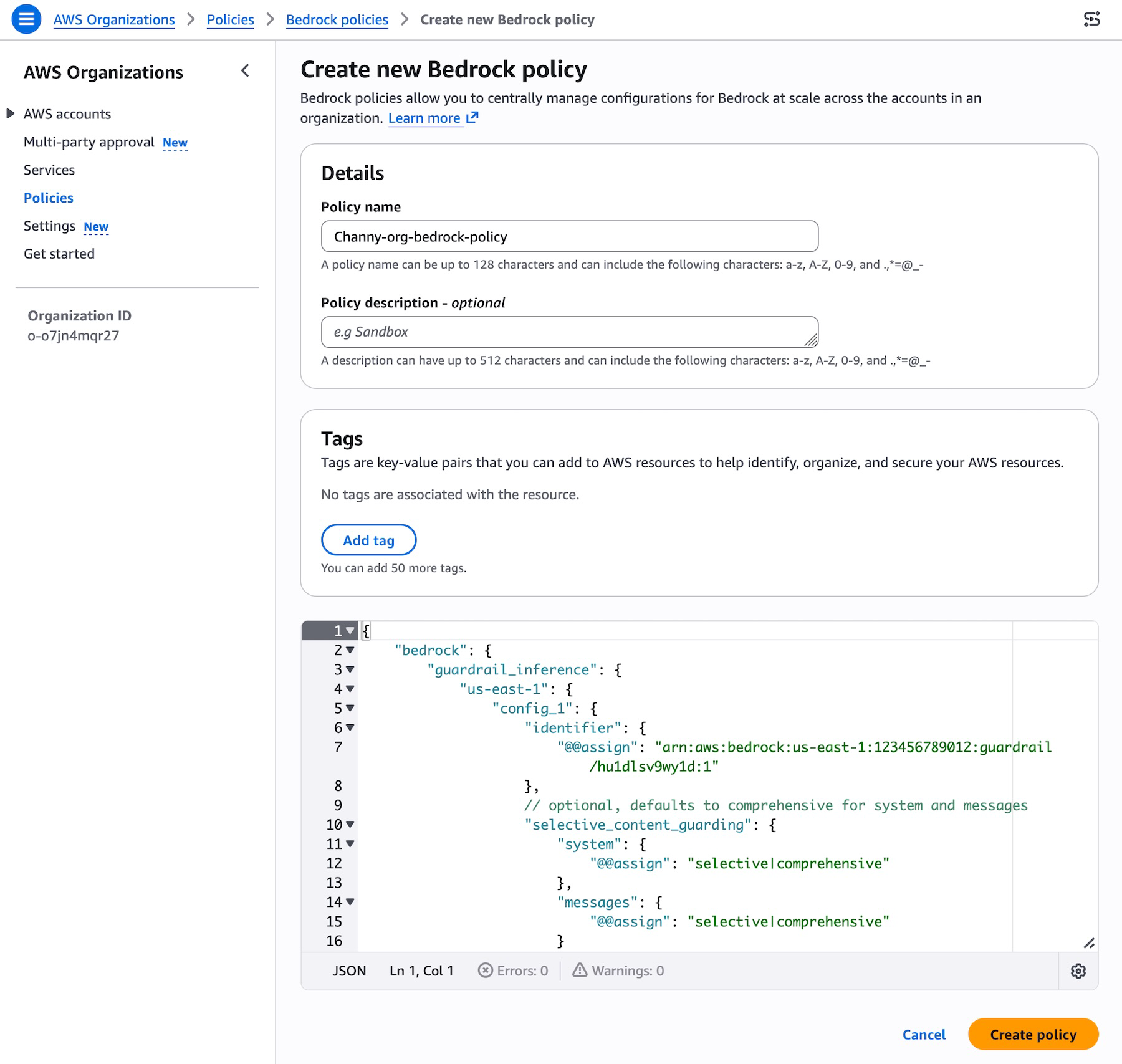Click the workflow shortcut icon in the top bar
Viewport: 1122px width, 1064px height.
point(1093,19)
